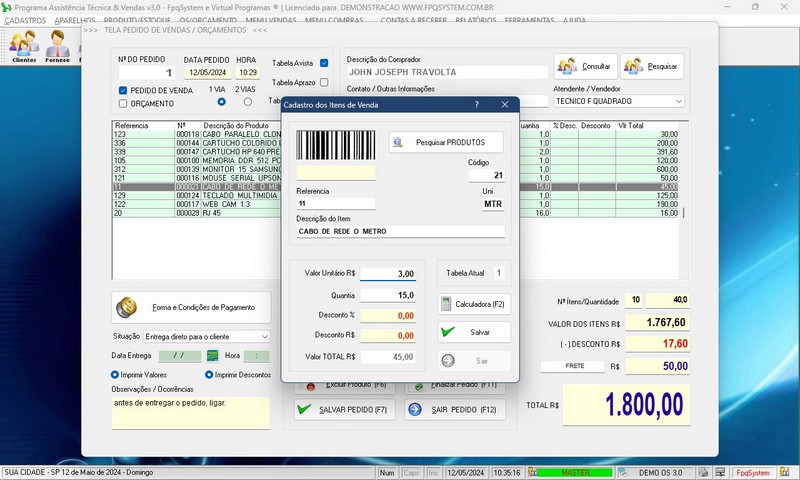Click the SAIR PEDIDO (F12) button
The height and width of the screenshot is (480, 800).
[455, 410]
